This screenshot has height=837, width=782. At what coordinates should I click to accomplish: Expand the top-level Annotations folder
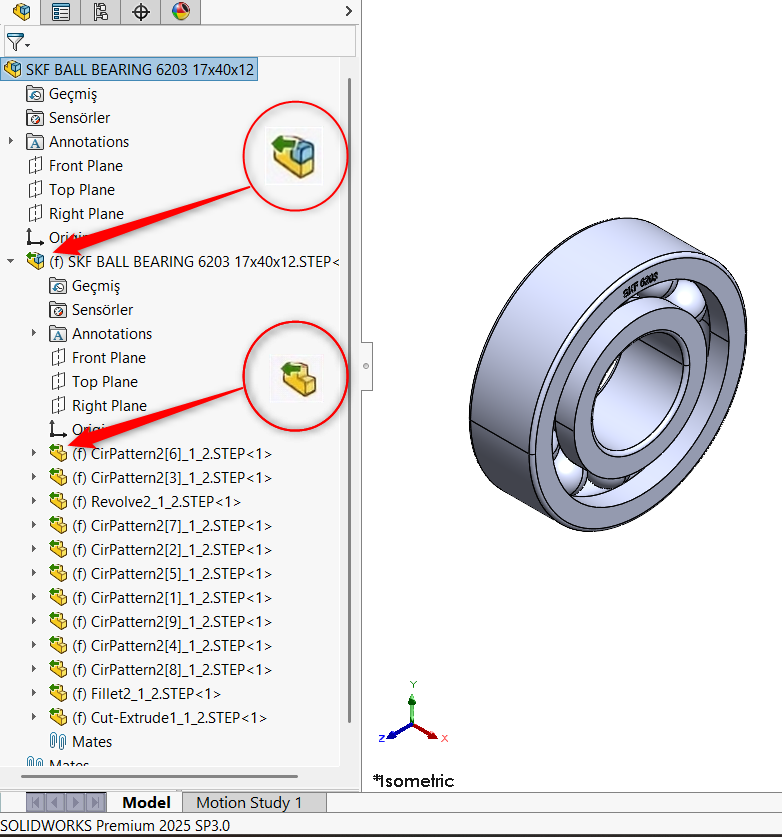coord(11,141)
